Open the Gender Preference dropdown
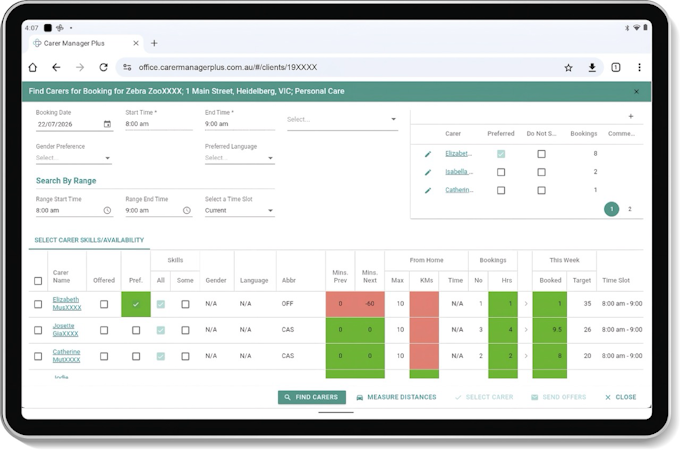The image size is (680, 450). [73, 158]
